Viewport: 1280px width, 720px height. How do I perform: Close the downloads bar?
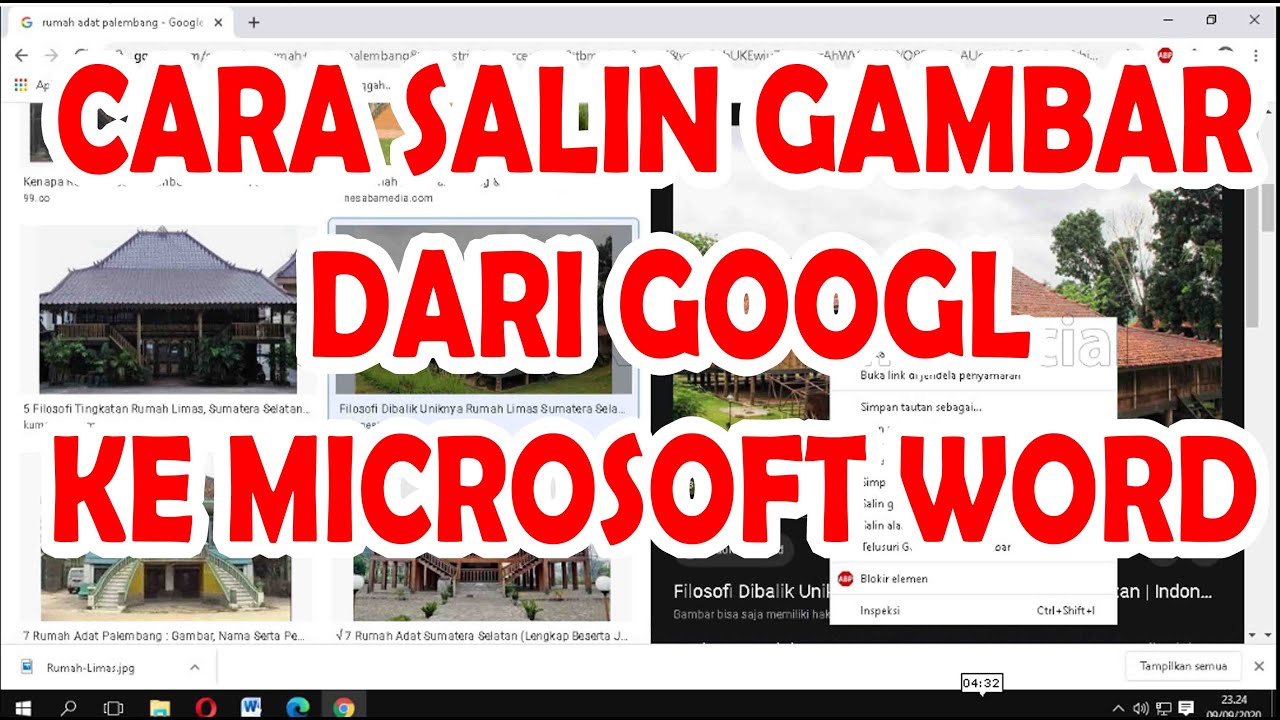tap(1259, 666)
